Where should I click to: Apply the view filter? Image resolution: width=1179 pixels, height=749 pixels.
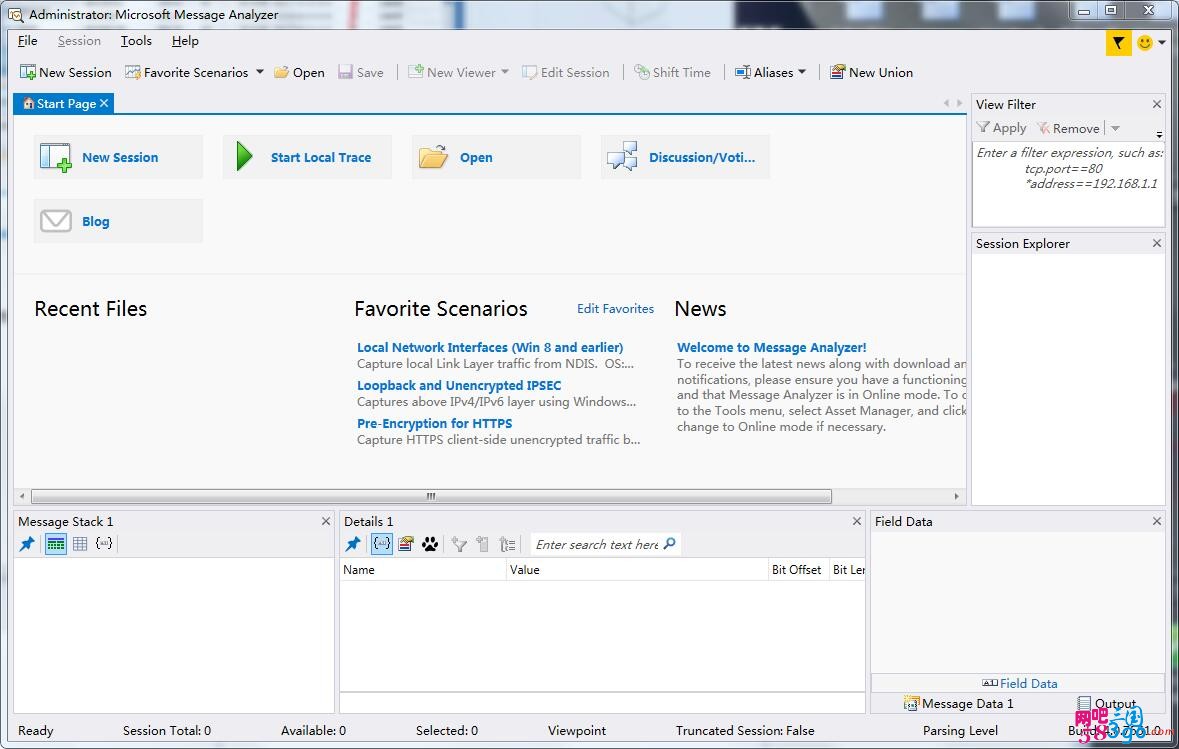pyautogui.click(x=1002, y=128)
